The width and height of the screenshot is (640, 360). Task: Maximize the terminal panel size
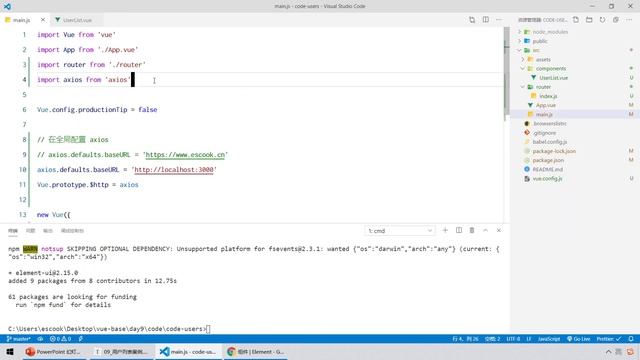tap(485, 230)
